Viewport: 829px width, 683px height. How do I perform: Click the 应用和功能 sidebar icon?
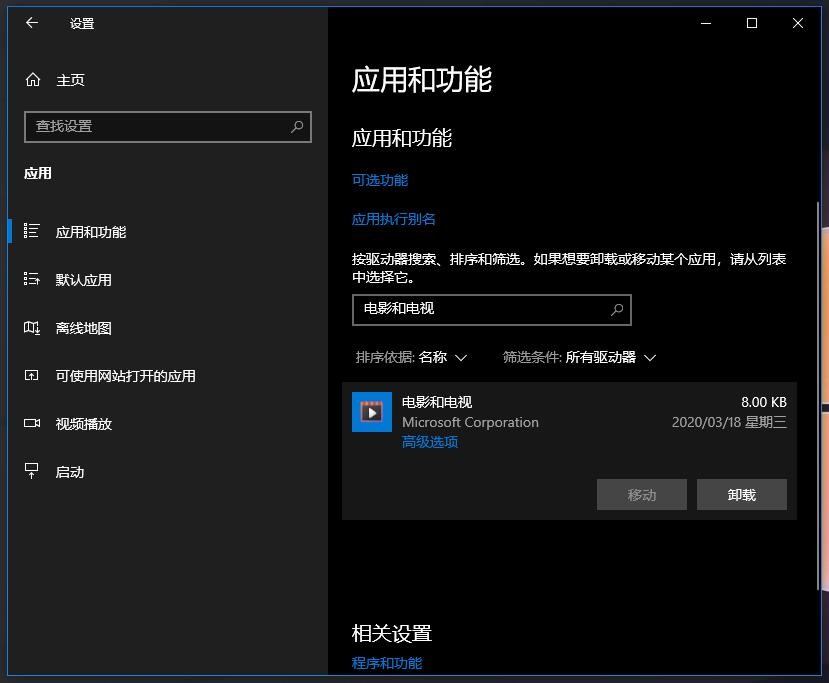point(32,231)
